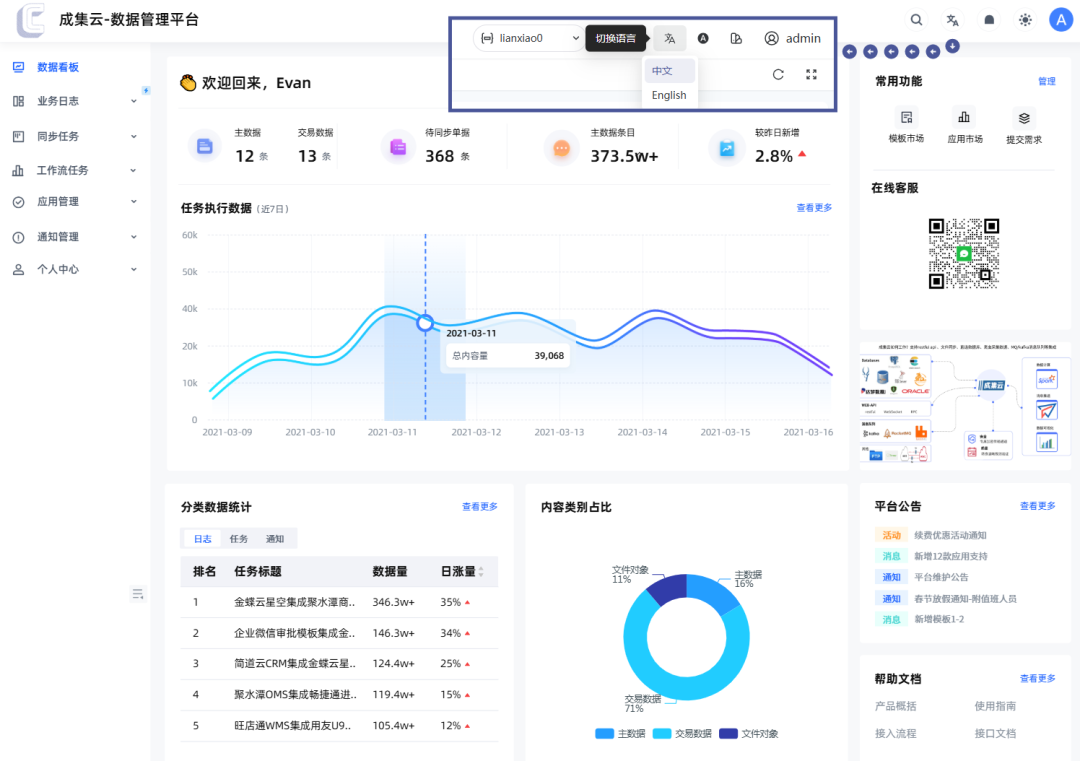Select the 通知 tab in 分类数据统计
1080x761 pixels.
pyautogui.click(x=274, y=538)
